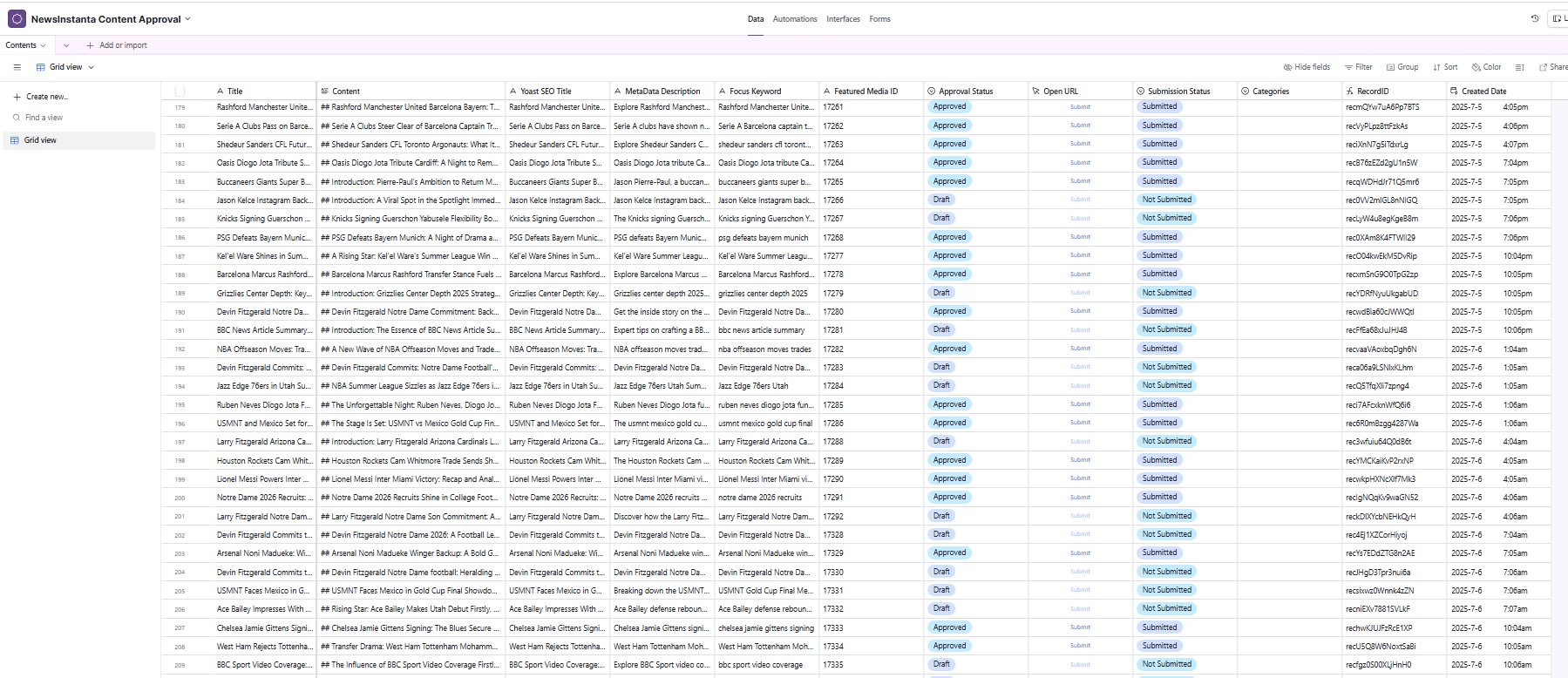Click RecordID cell recmQYw7uA6Pp7BTS

click(1395, 107)
